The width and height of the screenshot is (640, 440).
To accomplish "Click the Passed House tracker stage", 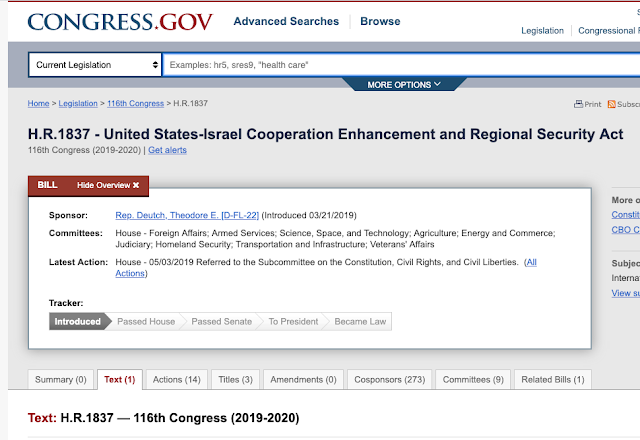I will pos(146,322).
